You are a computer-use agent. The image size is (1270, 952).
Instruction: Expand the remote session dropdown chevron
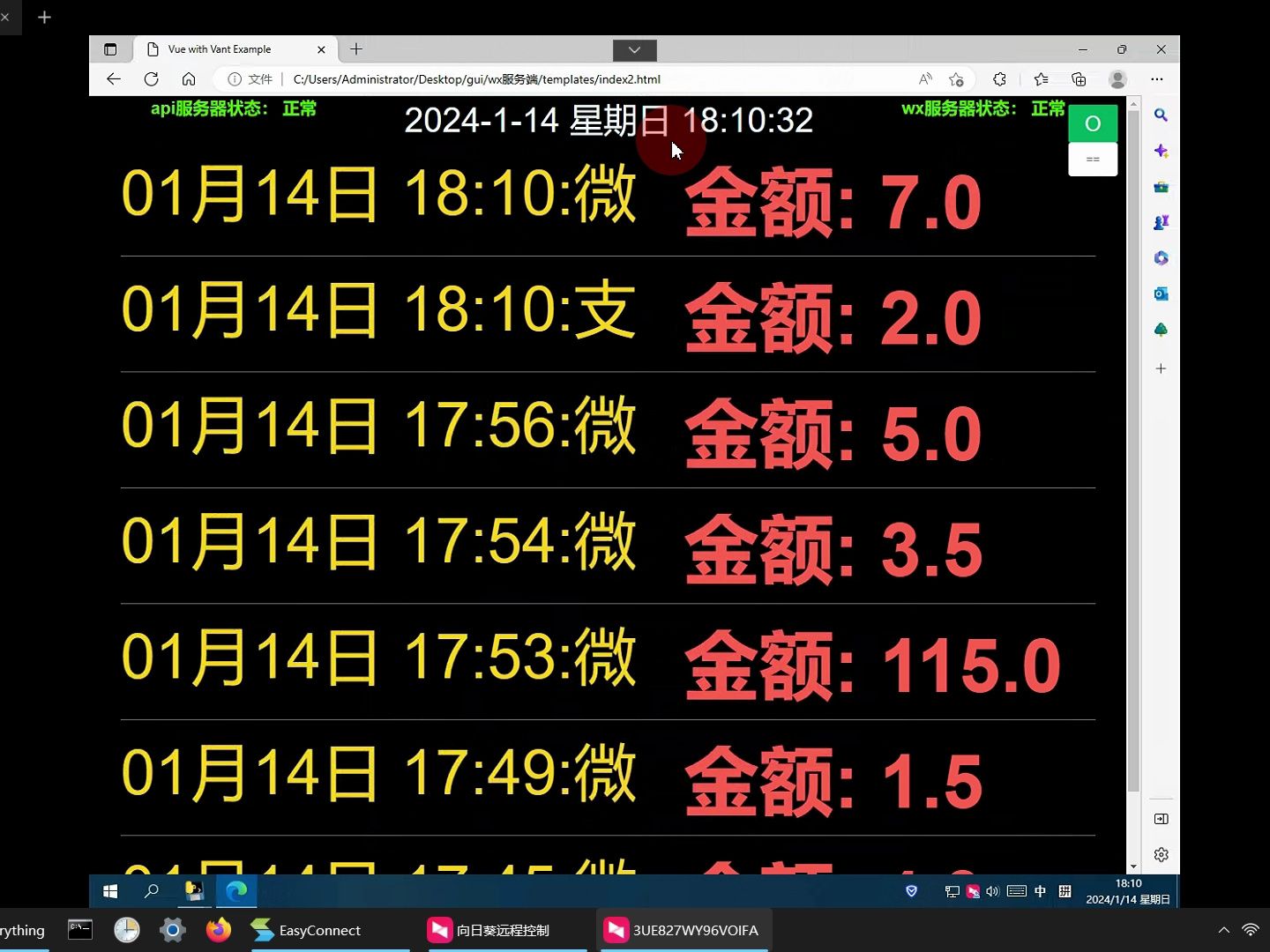point(635,50)
